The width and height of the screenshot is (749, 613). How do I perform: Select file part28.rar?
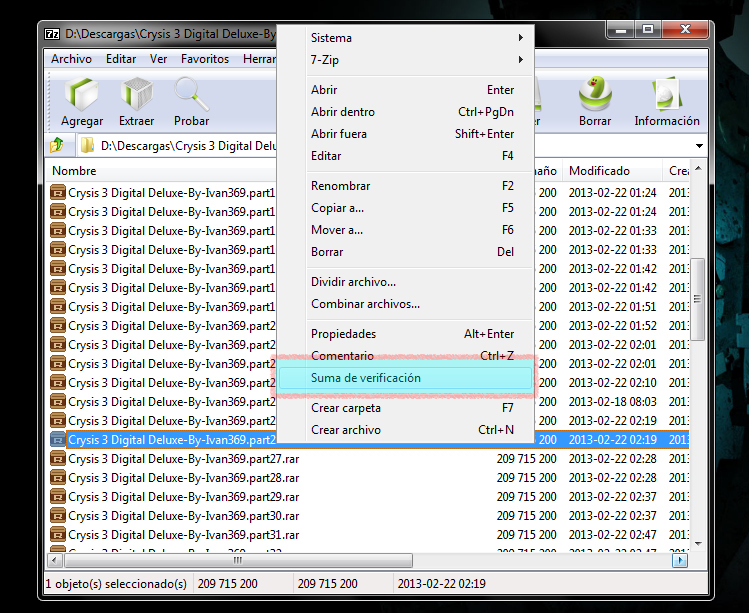coord(184,478)
